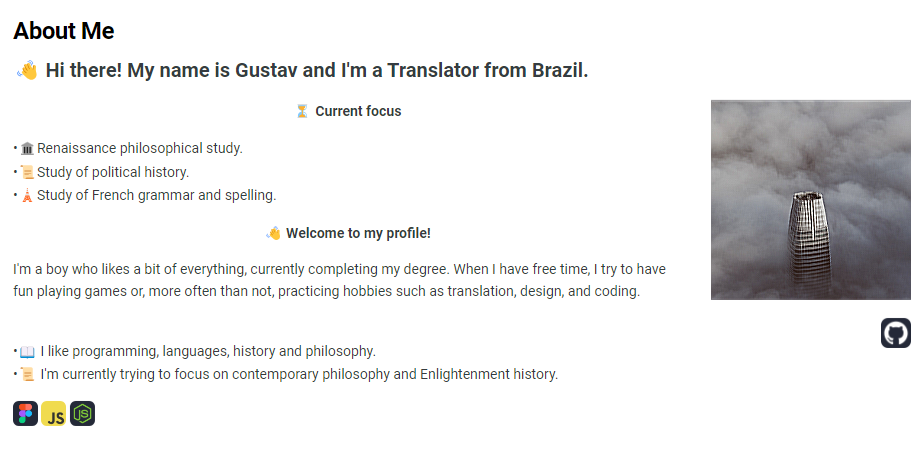Click the waving hand beside Welcome heading
This screenshot has width=917, height=453.
[273, 234]
